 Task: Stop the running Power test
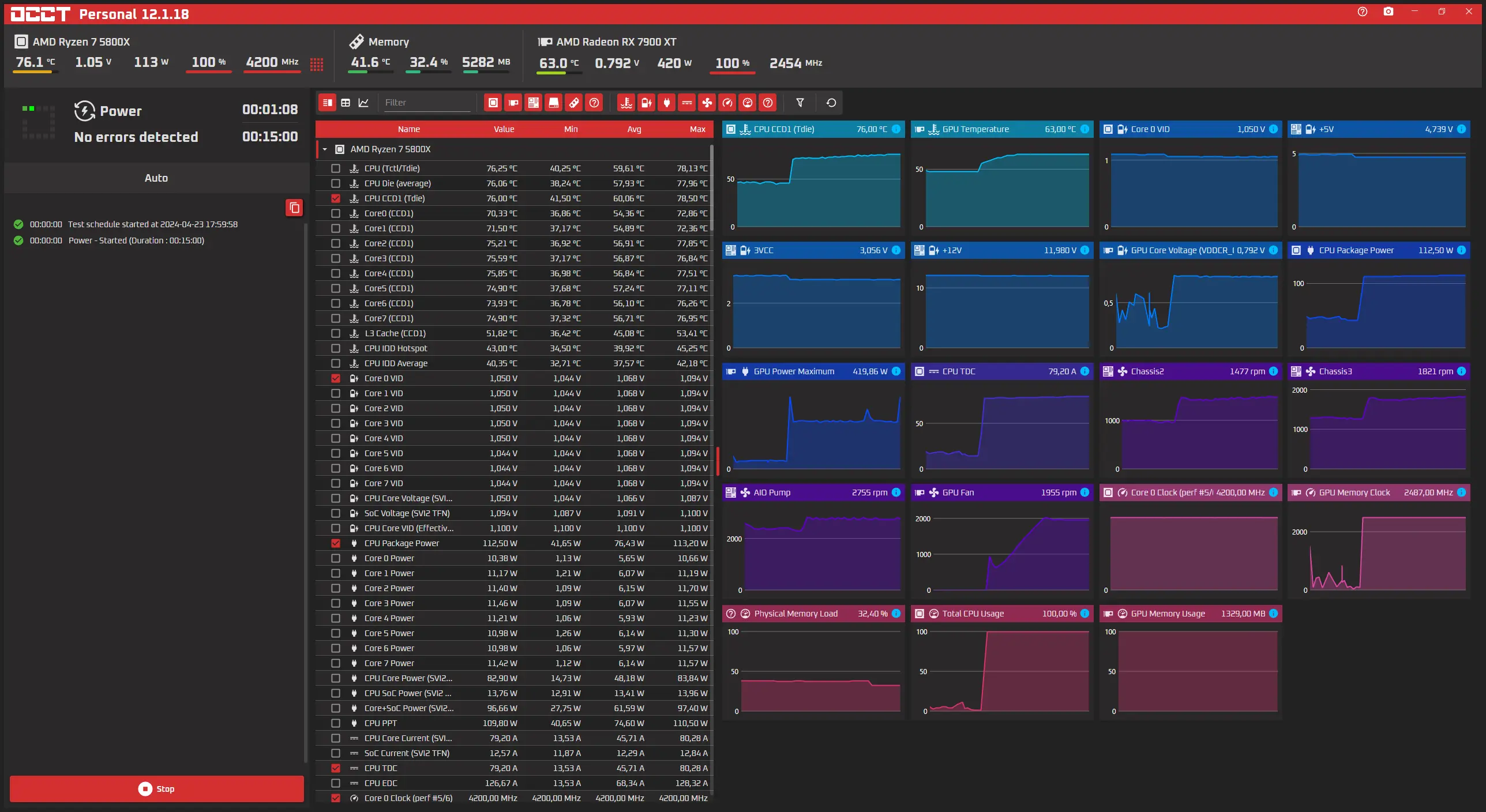[x=157, y=789]
